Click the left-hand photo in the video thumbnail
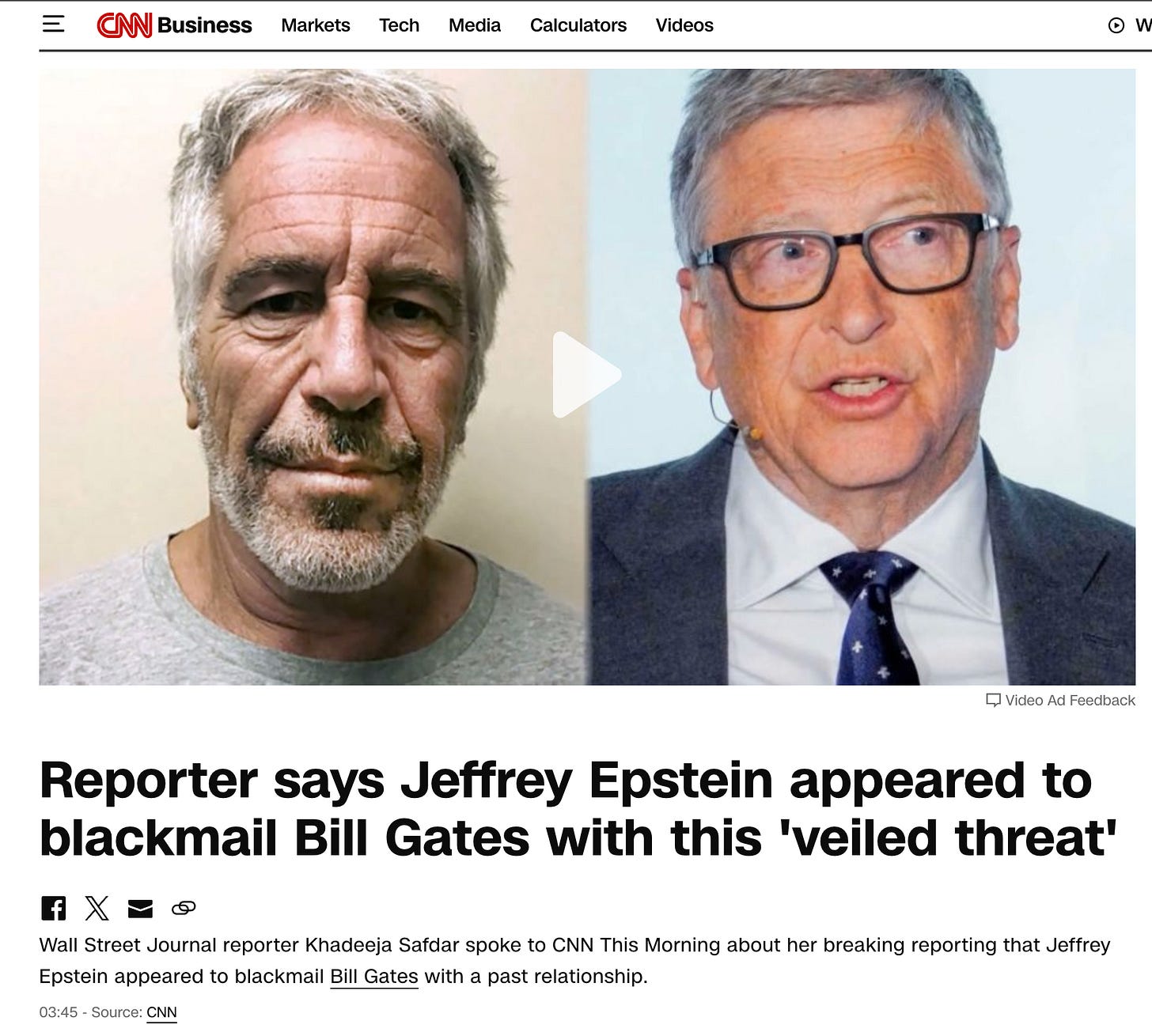The width and height of the screenshot is (1152, 1036). click(313, 376)
